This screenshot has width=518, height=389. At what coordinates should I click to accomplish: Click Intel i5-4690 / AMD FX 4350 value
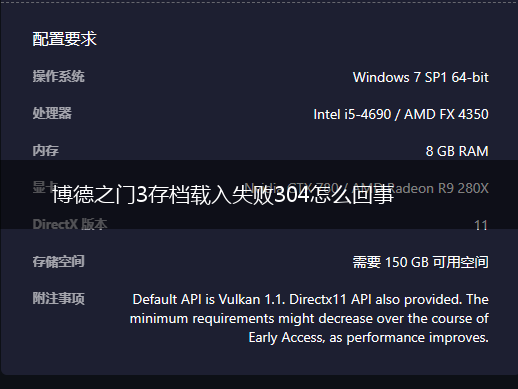pos(401,114)
